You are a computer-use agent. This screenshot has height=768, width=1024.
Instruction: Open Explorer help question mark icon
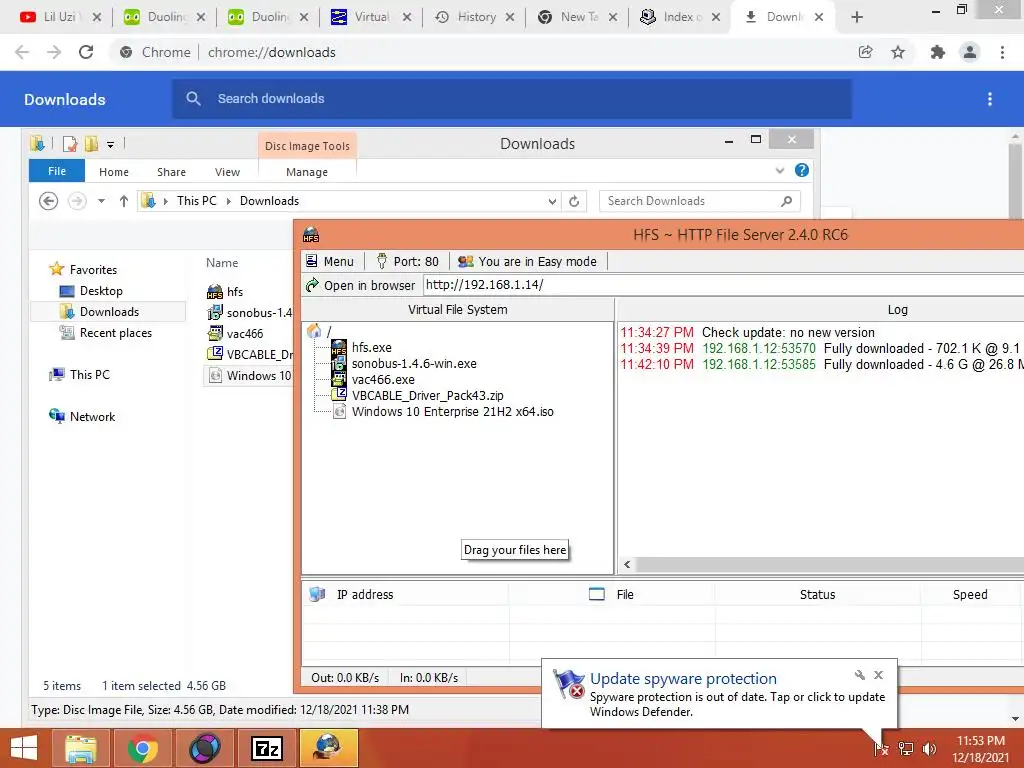(x=802, y=170)
